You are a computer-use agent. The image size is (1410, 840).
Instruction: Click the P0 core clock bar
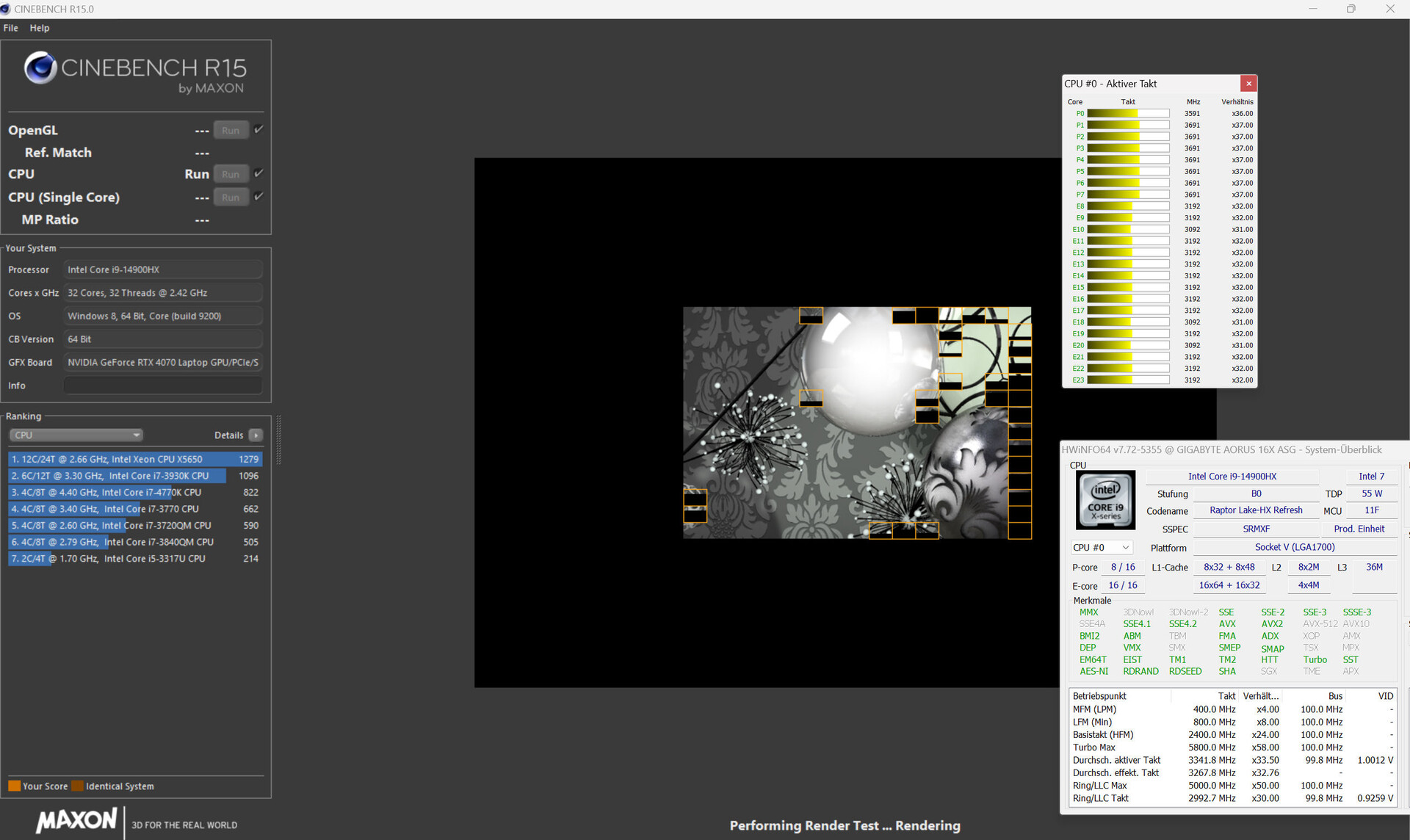(1128, 114)
